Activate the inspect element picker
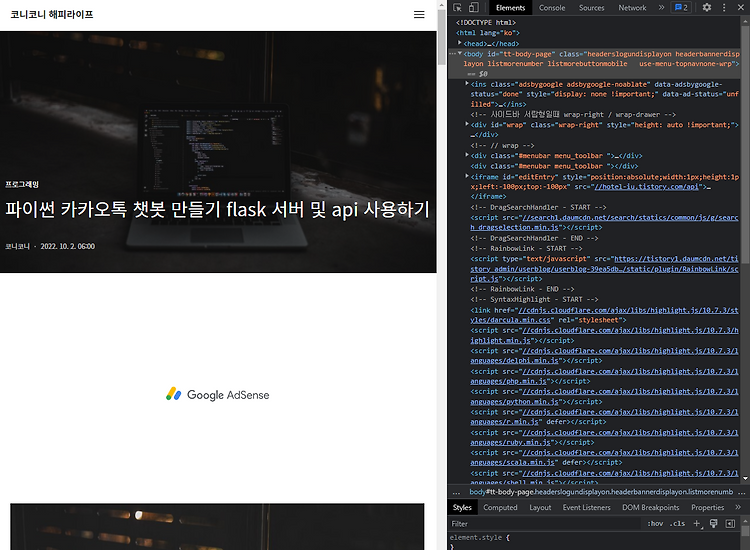Screen dimensions: 750x550 coord(457,8)
